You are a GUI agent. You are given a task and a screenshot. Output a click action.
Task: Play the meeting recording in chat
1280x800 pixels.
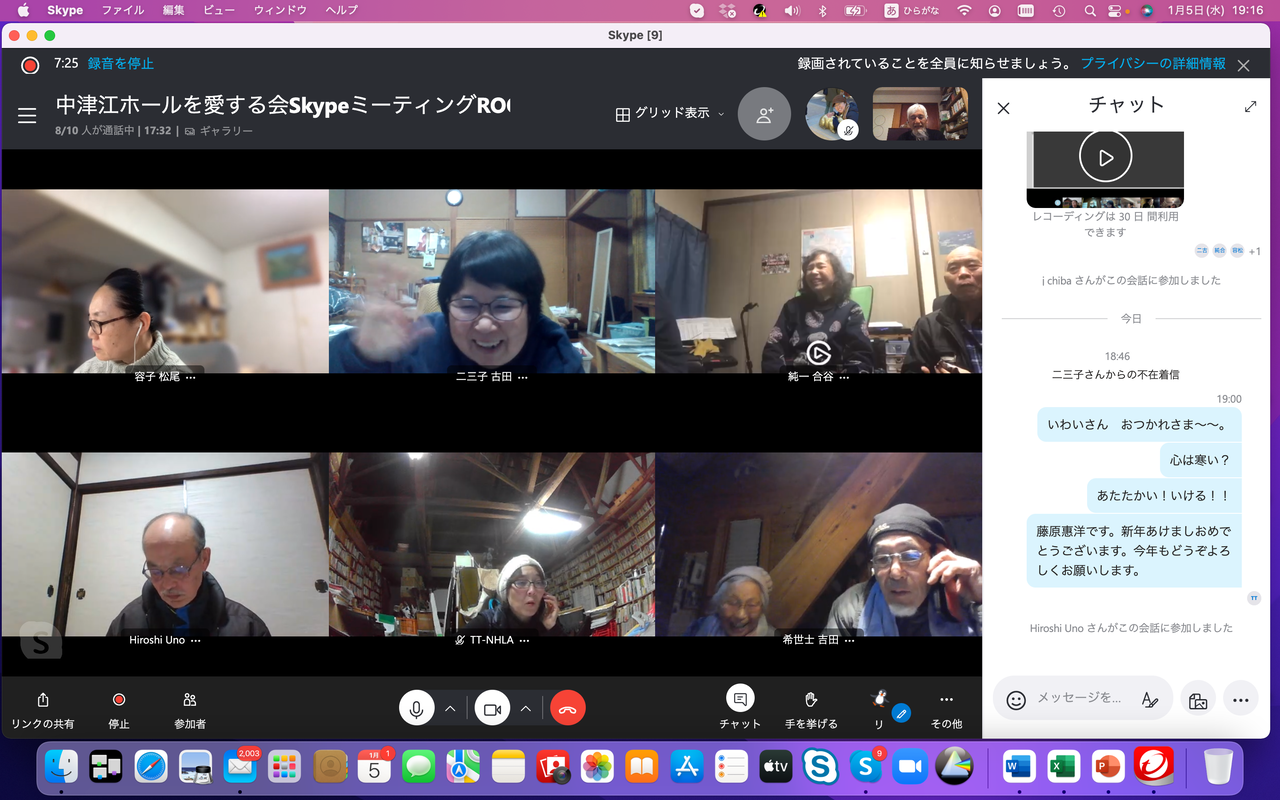[1105, 157]
